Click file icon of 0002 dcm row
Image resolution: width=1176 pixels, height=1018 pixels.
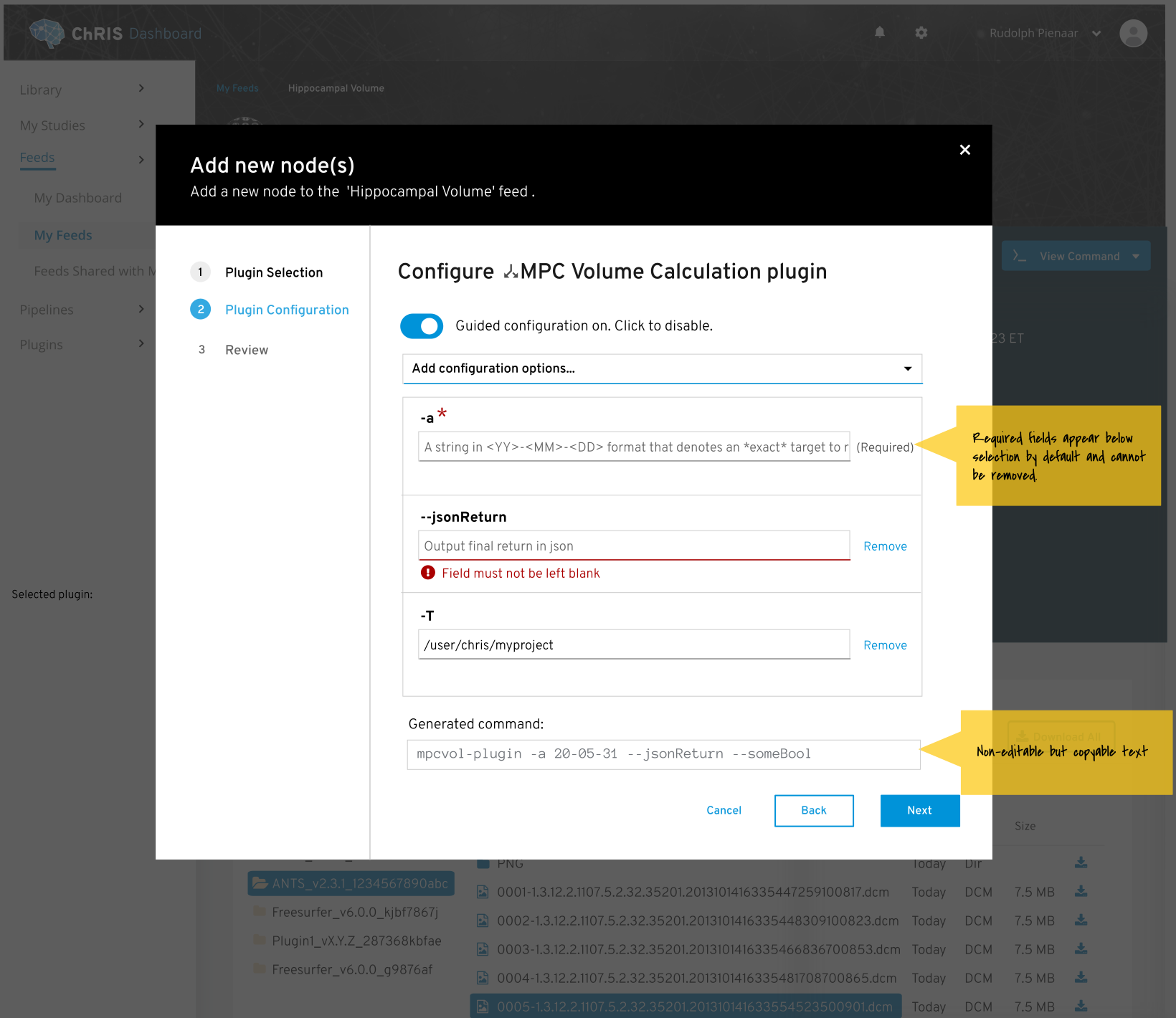tap(483, 921)
